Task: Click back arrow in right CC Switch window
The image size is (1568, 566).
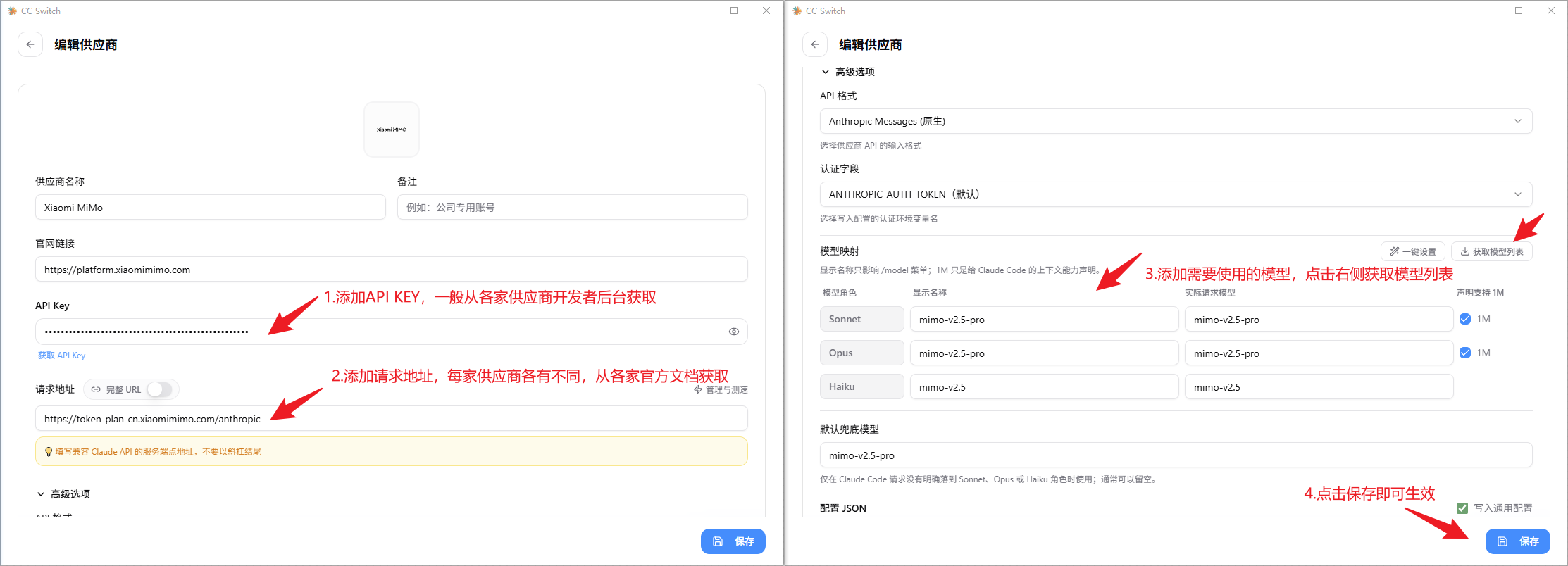Action: coord(815,44)
